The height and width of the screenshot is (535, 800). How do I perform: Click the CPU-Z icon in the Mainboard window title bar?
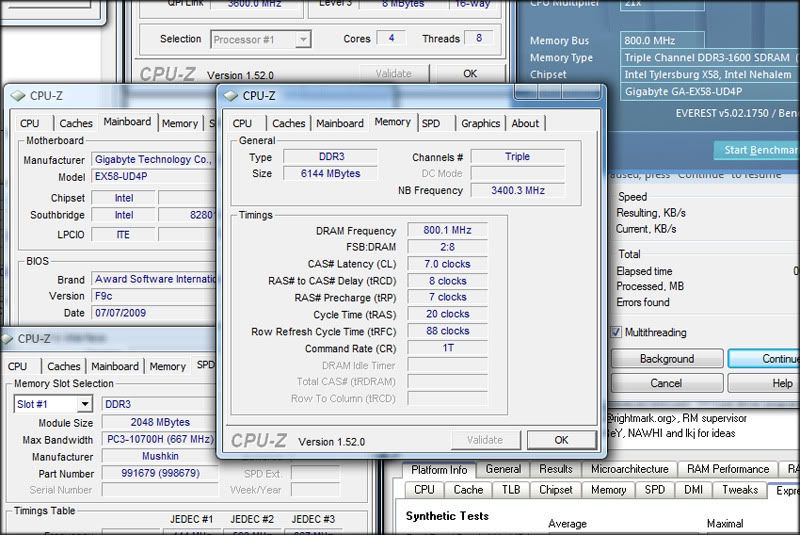(18, 96)
